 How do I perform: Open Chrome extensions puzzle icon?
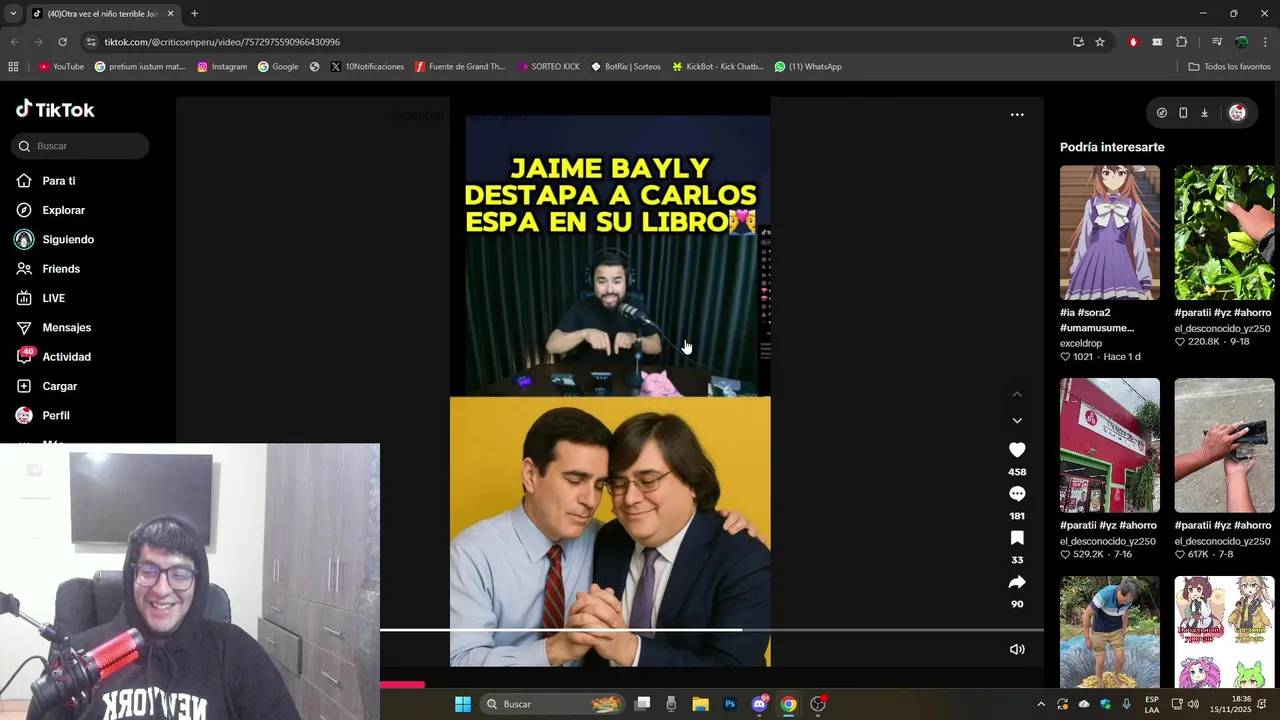(1181, 42)
